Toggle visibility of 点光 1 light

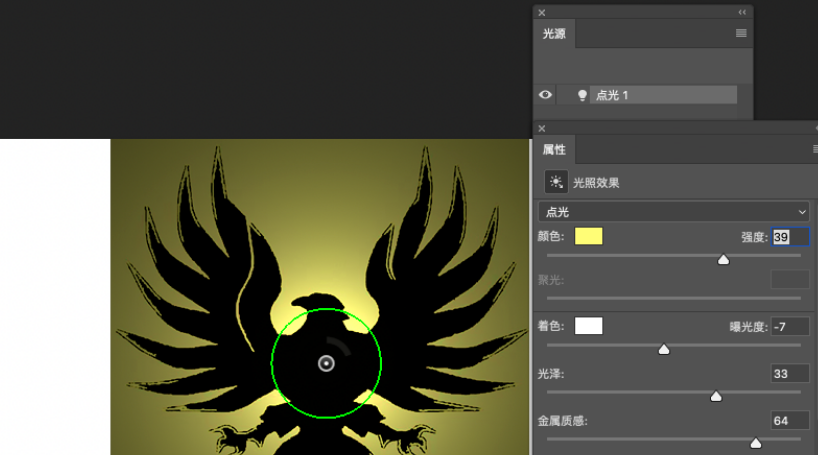[x=545, y=95]
